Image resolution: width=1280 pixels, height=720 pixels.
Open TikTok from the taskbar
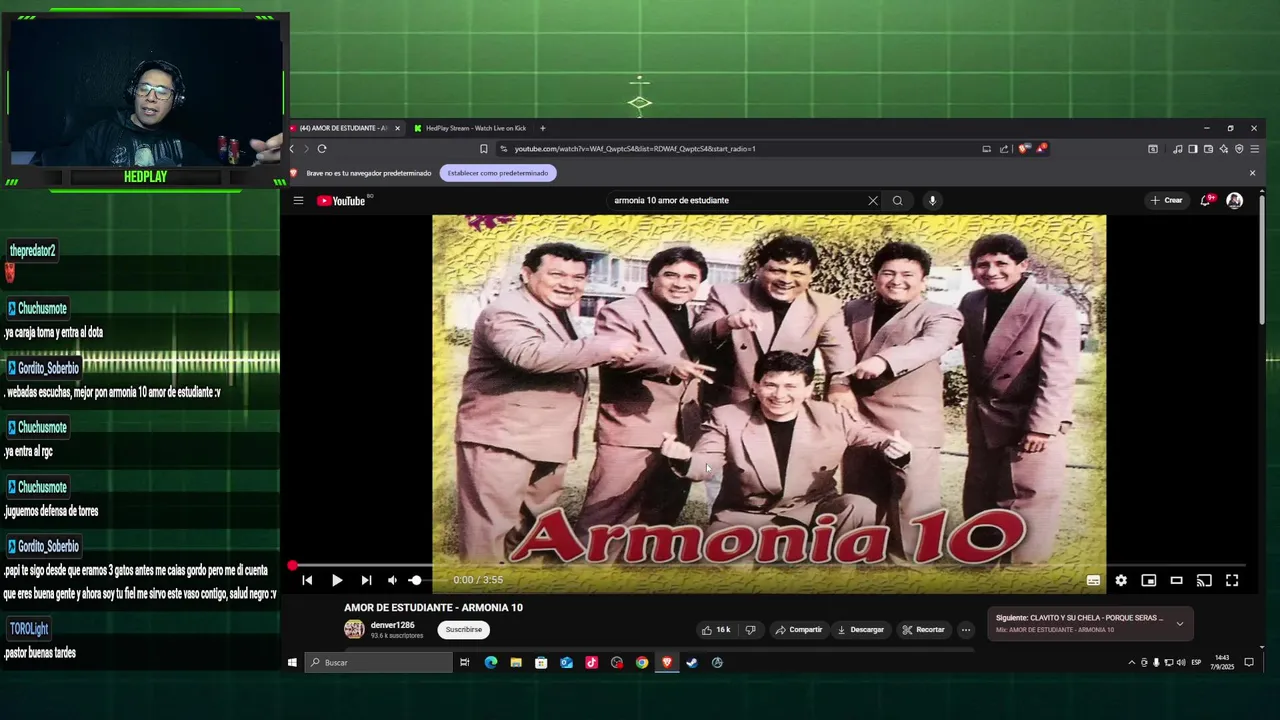(591, 662)
